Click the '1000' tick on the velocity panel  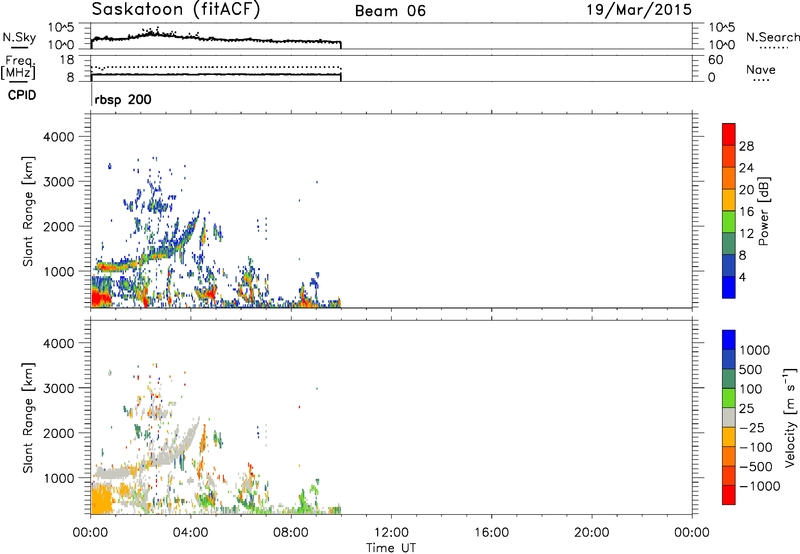pyautogui.click(x=59, y=478)
